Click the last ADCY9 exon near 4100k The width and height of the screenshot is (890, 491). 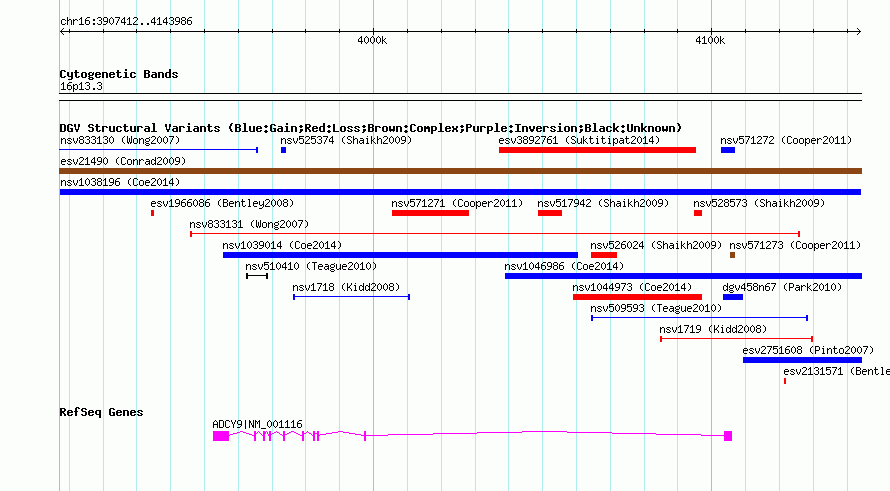[728, 436]
